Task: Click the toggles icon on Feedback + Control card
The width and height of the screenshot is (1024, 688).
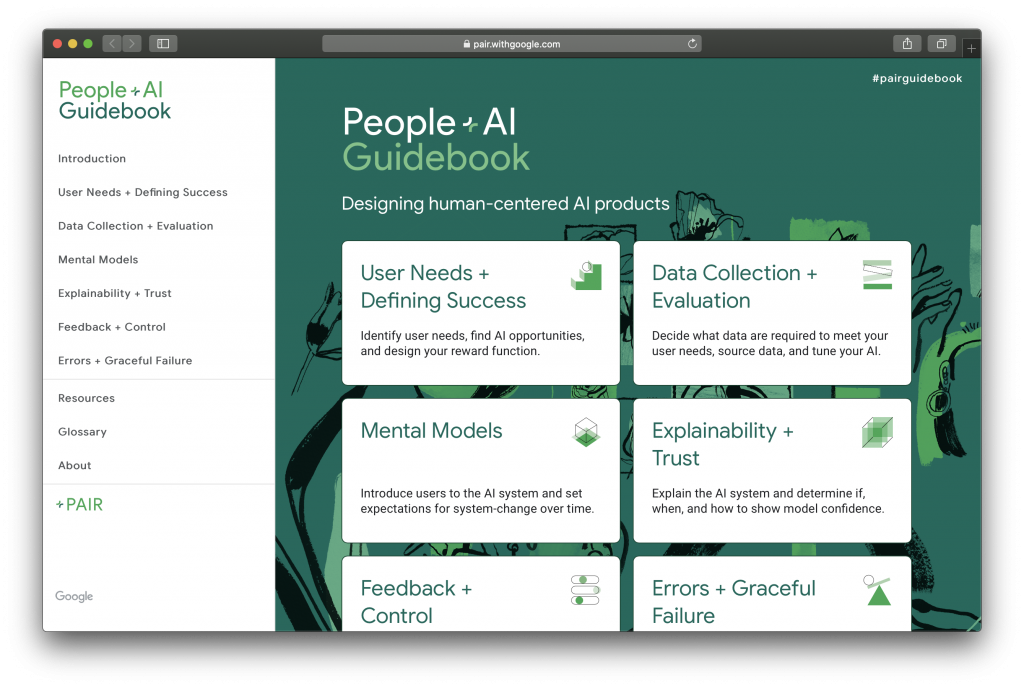Action: point(584,590)
